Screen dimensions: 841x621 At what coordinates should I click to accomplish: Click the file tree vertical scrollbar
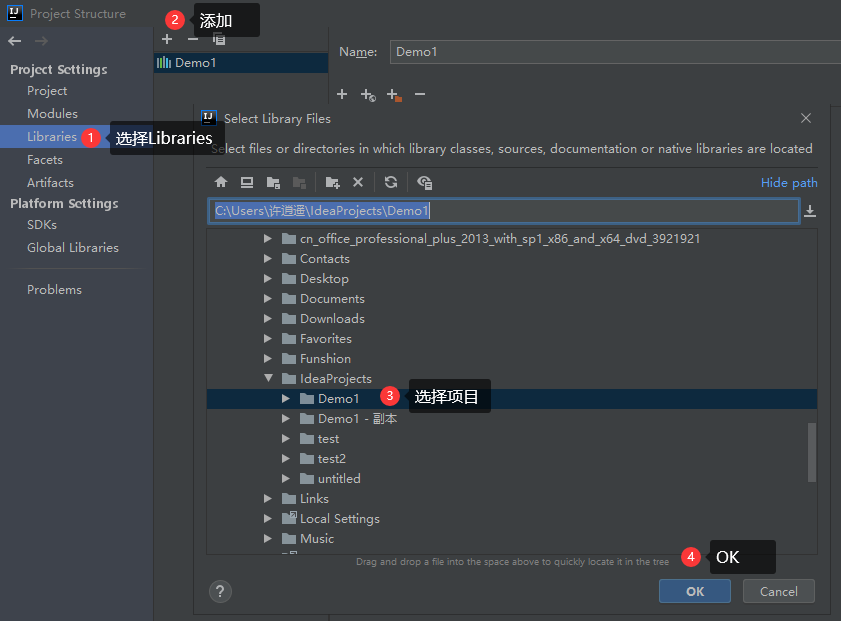812,452
